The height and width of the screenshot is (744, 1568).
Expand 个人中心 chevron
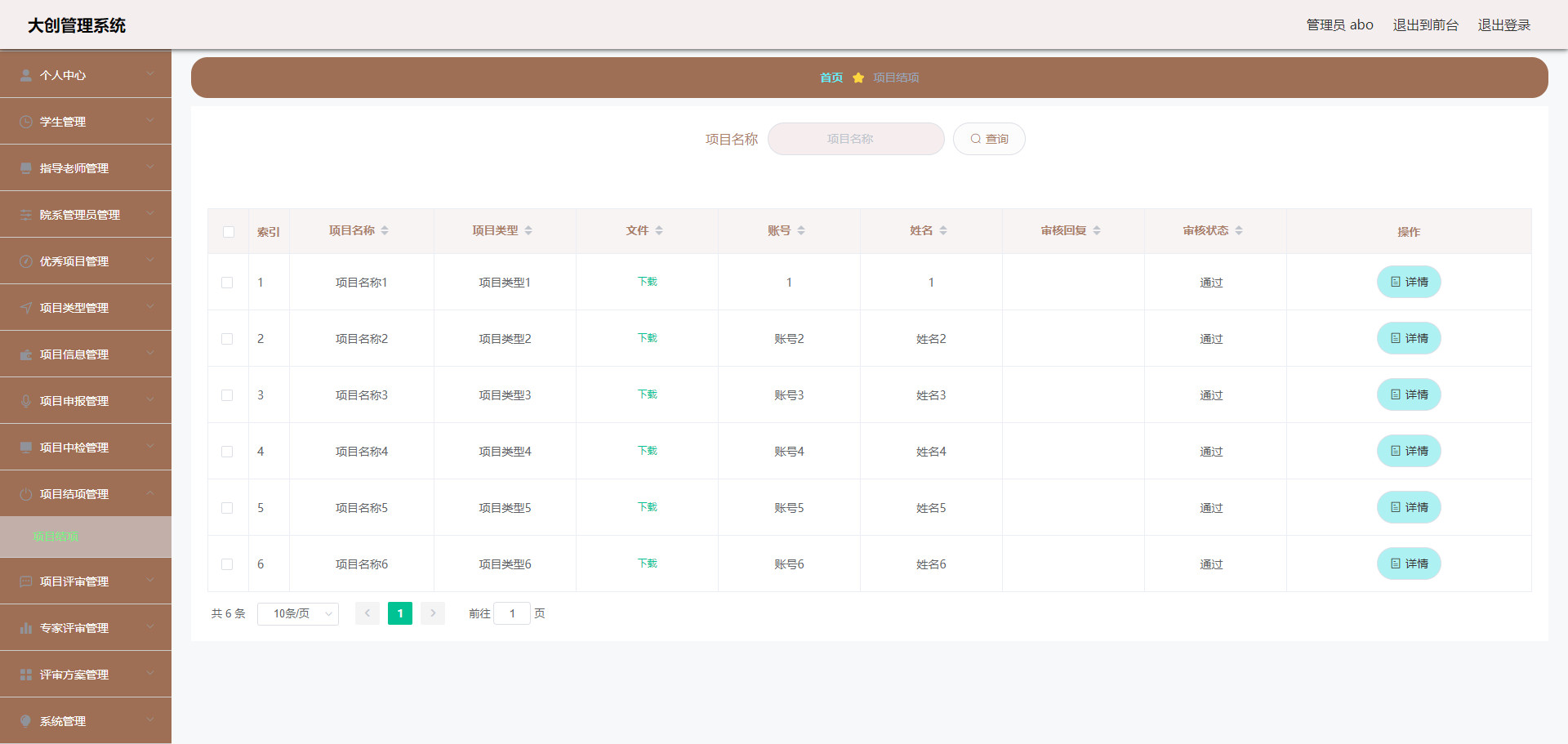(150, 74)
